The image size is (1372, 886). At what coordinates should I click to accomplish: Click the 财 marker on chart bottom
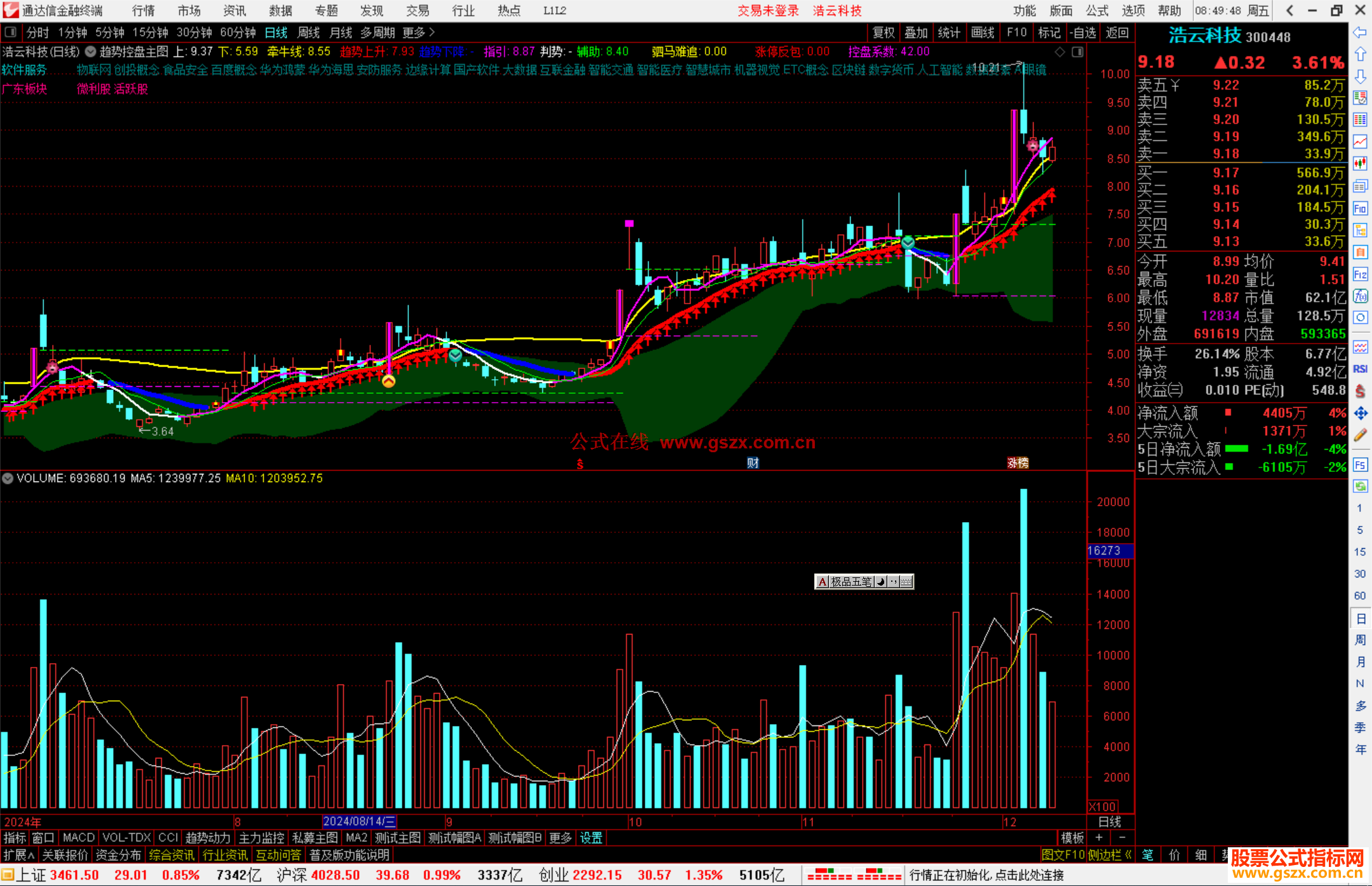(753, 463)
